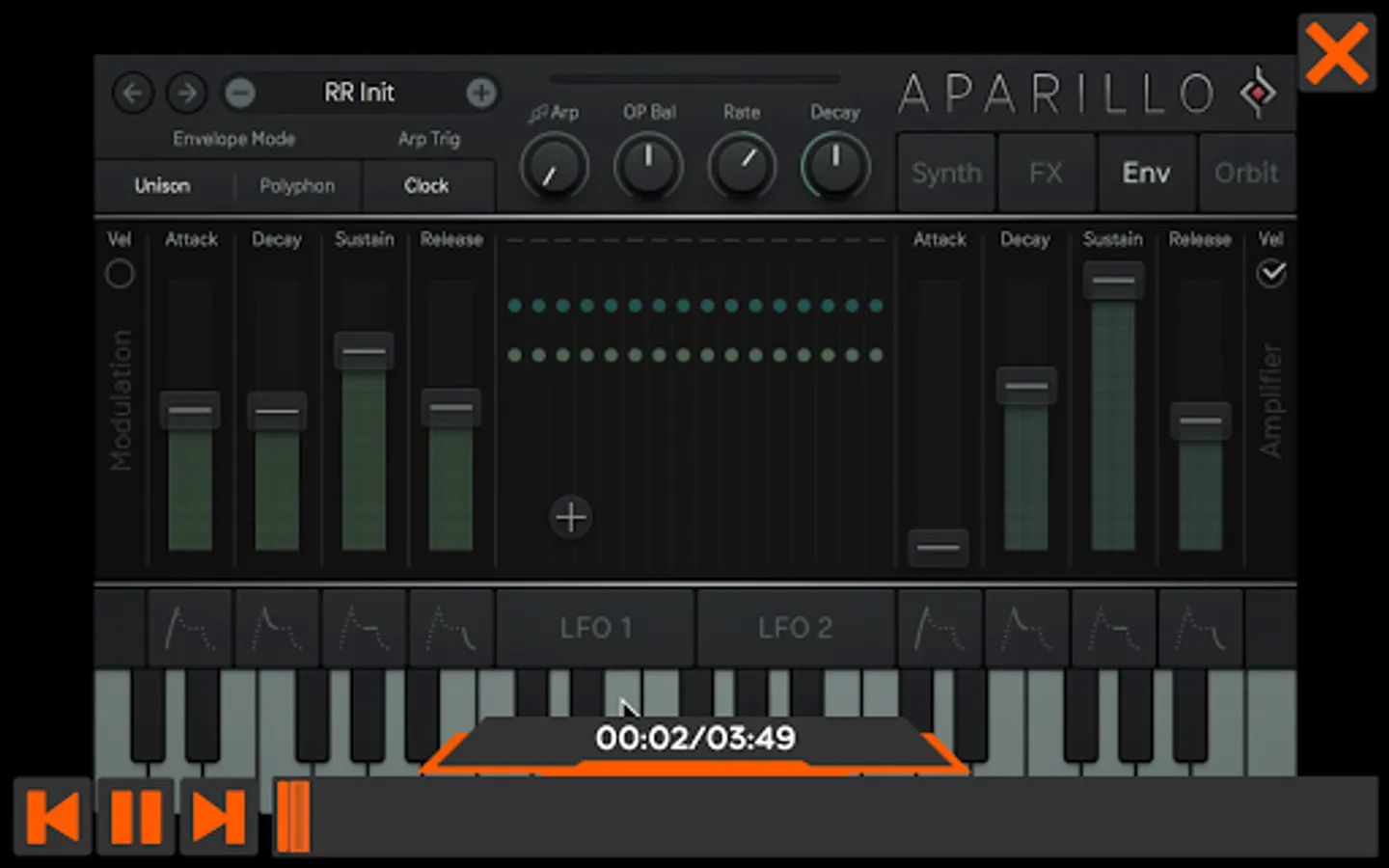Load the next preset with the right arrow
The width and height of the screenshot is (1389, 868).
[187, 93]
